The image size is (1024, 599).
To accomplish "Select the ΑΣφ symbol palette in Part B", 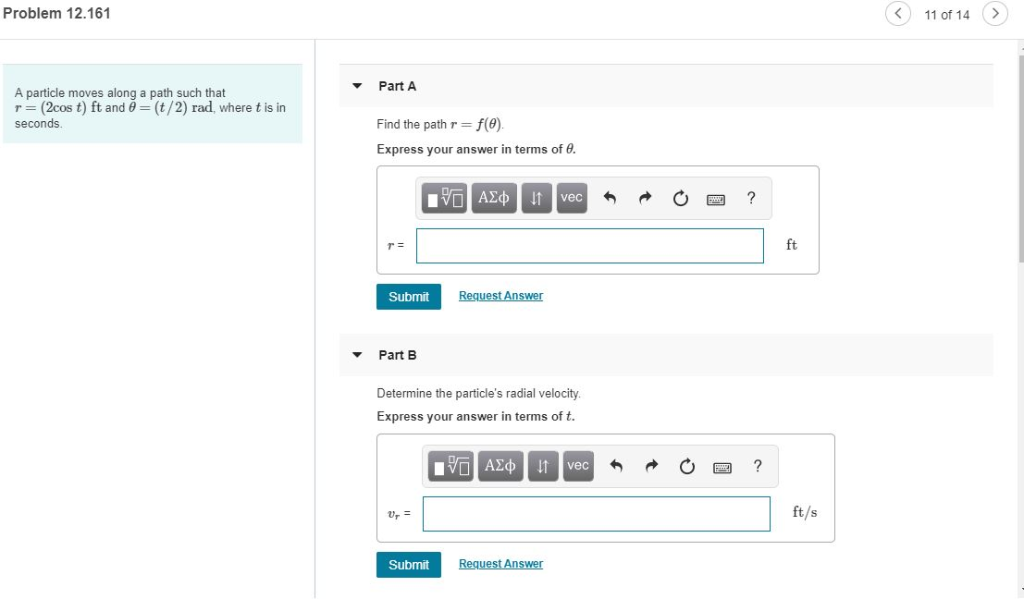I will [x=500, y=465].
